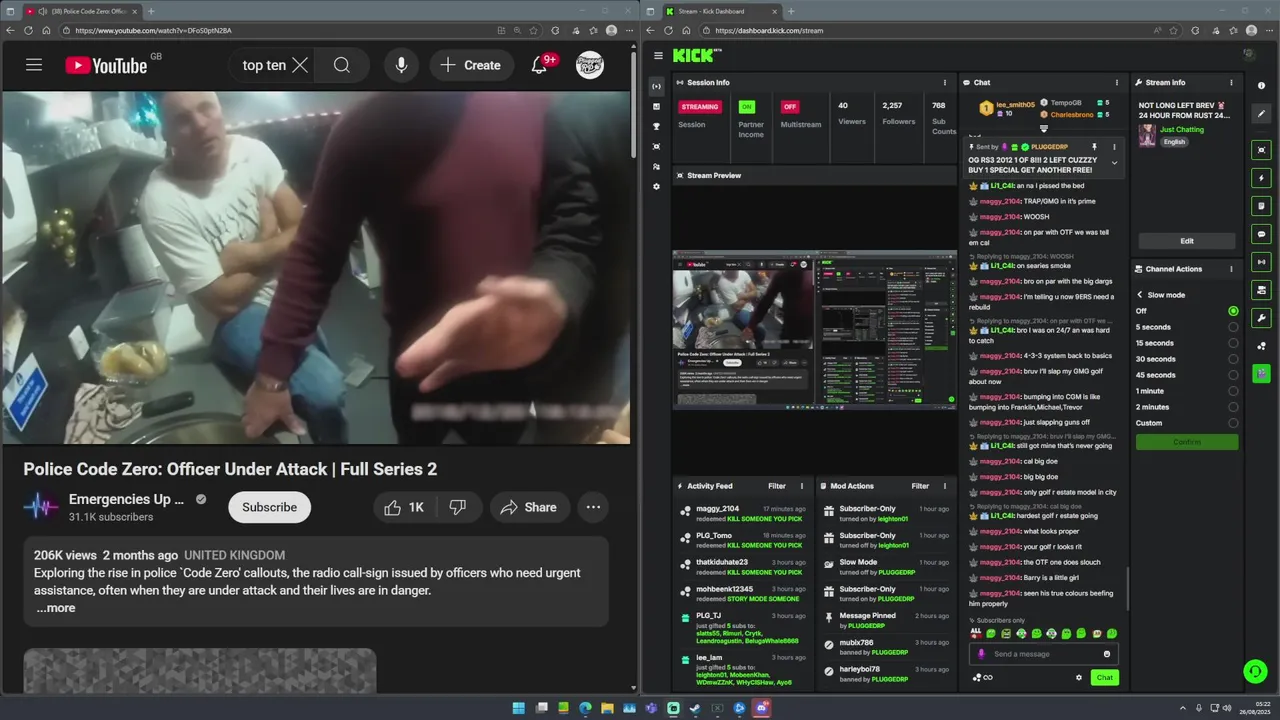Open YouTube notifications bell
The height and width of the screenshot is (720, 1280).
pyautogui.click(x=539, y=65)
